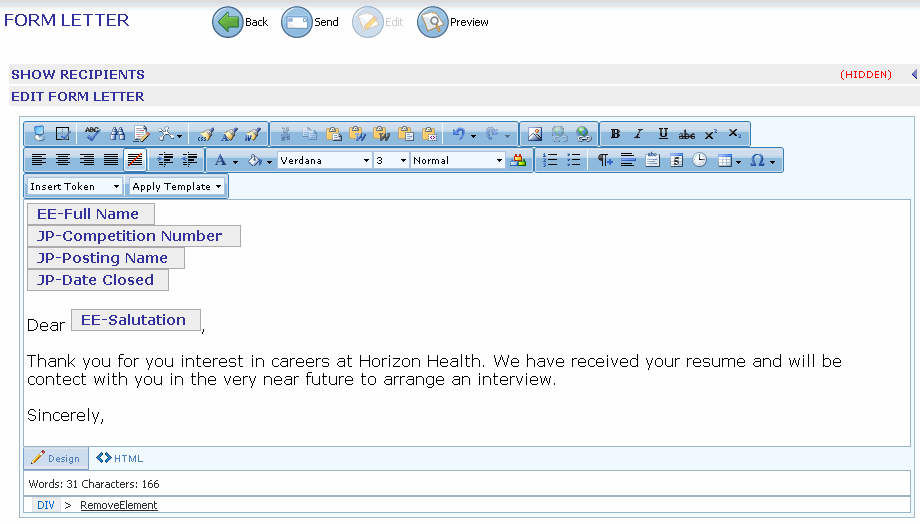Select the DIV element path
Image resolution: width=920 pixels, height=524 pixels.
click(x=46, y=505)
